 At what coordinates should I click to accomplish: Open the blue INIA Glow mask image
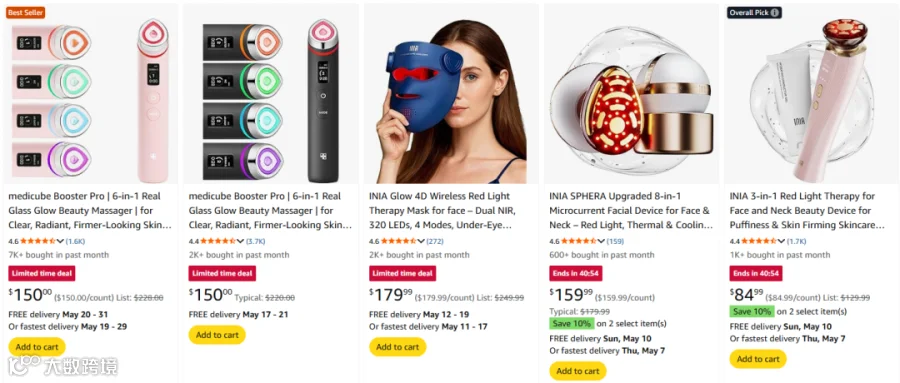click(451, 100)
